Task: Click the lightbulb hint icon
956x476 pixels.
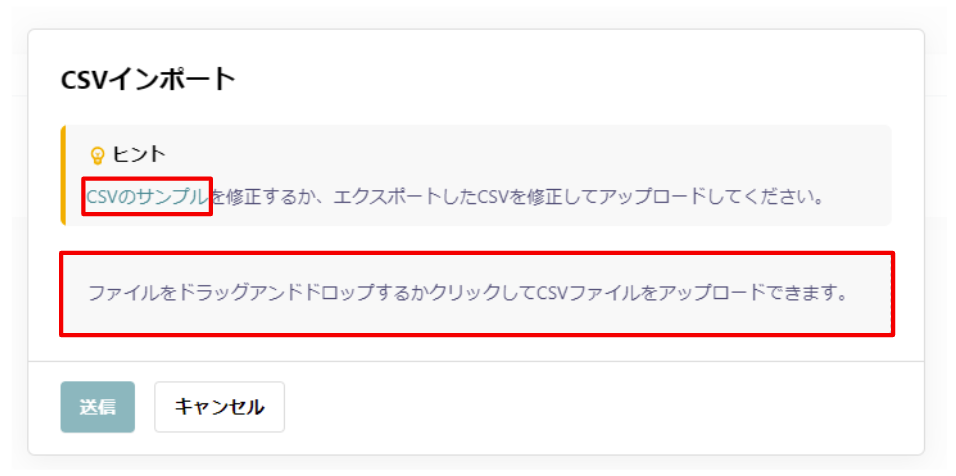Action: coord(97,156)
